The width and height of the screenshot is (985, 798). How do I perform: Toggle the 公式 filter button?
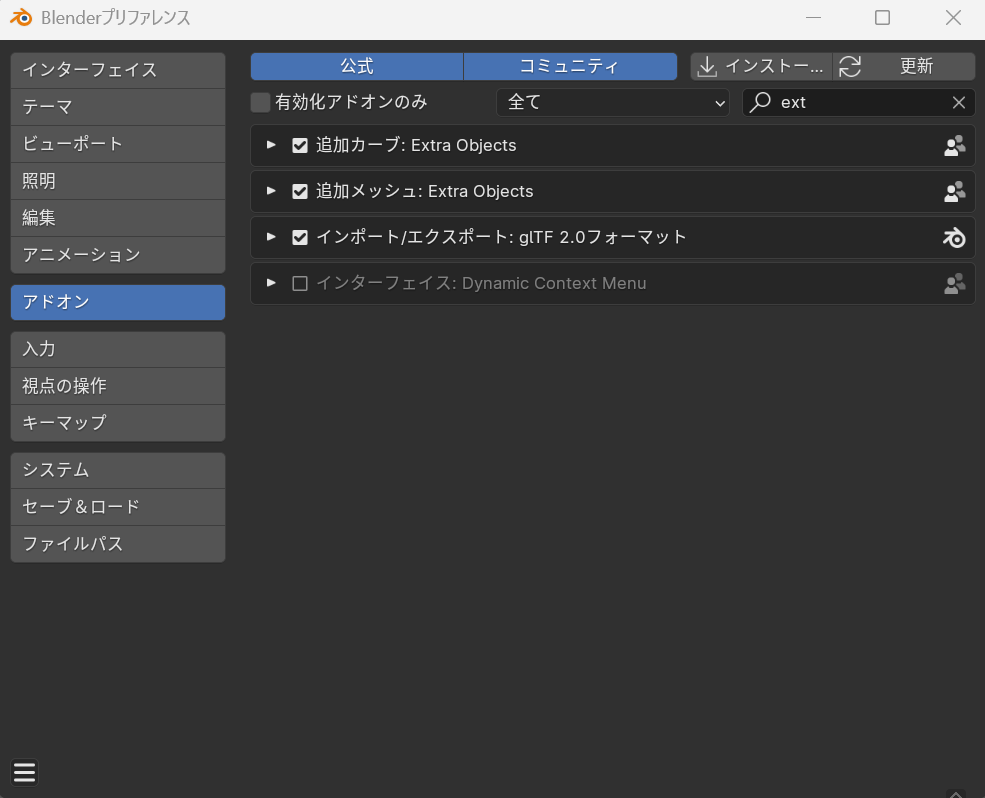coord(357,67)
